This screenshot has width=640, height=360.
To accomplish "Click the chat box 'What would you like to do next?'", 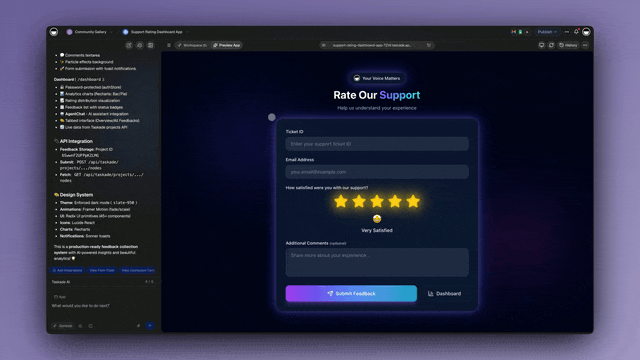I will click(x=80, y=306).
